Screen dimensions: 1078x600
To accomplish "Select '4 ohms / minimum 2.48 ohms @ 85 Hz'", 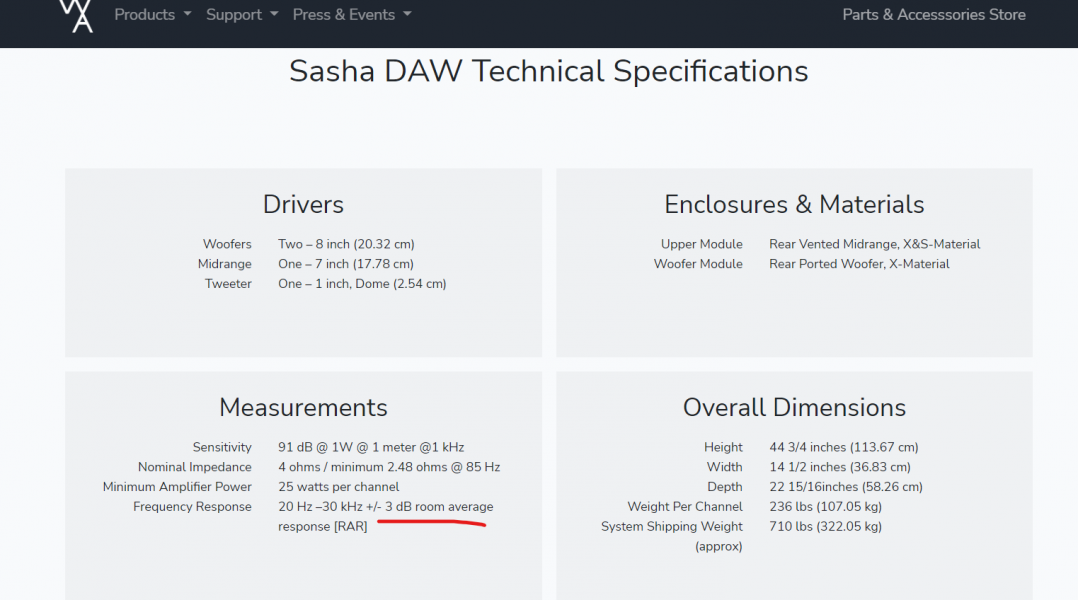I will 389,467.
